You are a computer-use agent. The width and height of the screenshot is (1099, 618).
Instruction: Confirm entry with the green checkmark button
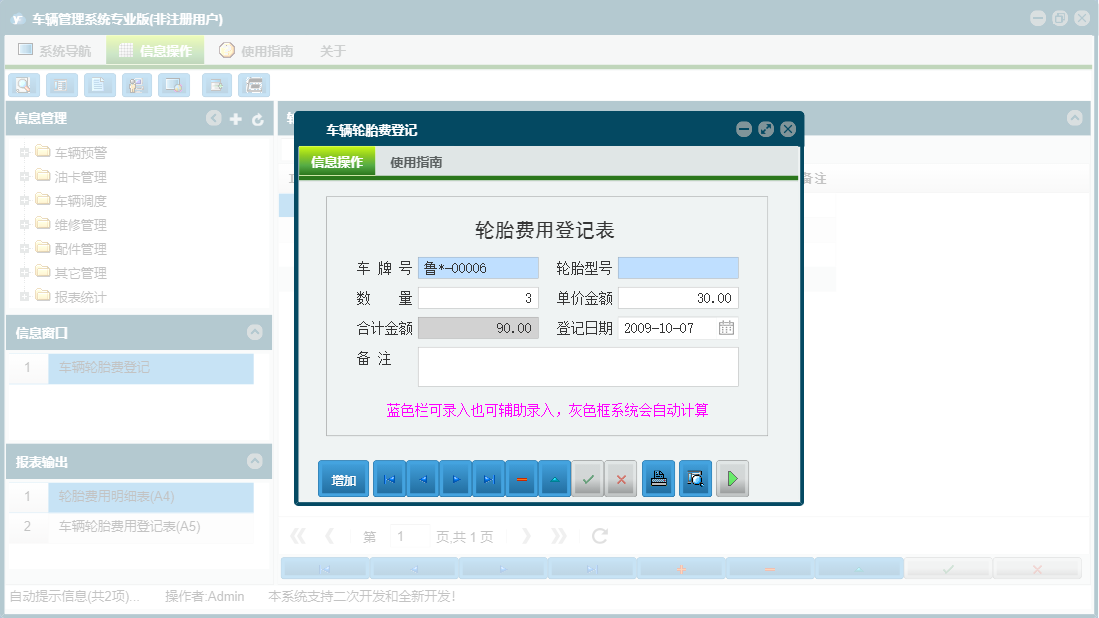pyautogui.click(x=588, y=478)
